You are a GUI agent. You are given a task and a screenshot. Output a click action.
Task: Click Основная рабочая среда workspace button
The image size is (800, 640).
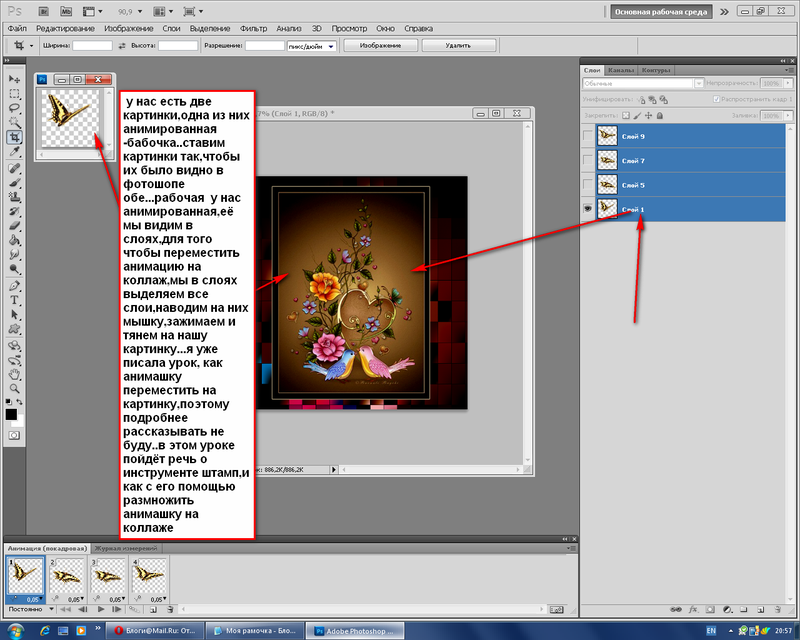click(661, 12)
